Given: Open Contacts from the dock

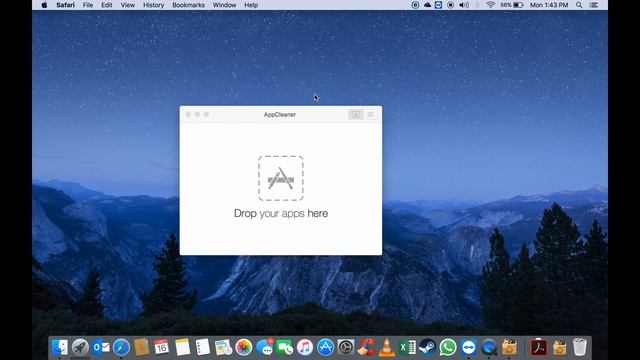Looking at the screenshot, I should point(141,347).
